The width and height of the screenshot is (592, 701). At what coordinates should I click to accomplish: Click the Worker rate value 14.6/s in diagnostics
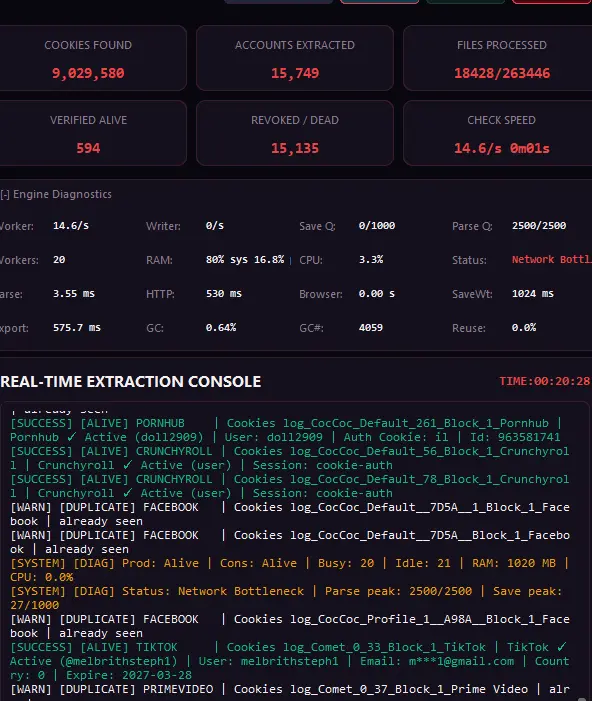pyautogui.click(x=71, y=226)
